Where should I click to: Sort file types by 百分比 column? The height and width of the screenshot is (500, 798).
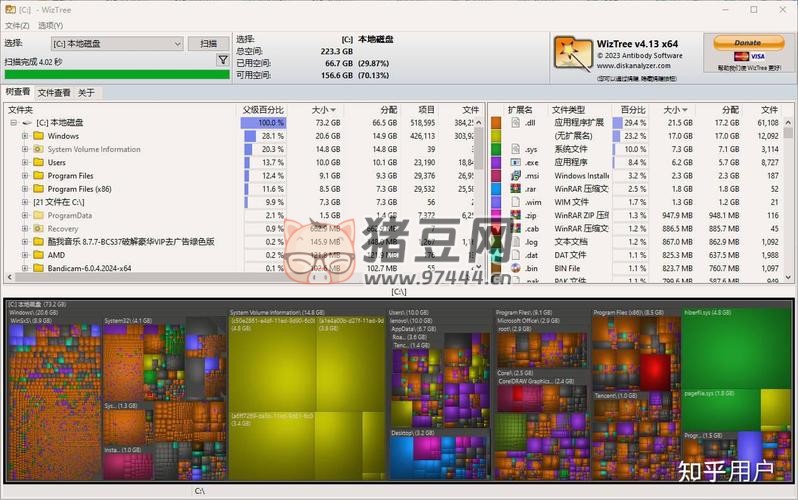[x=634, y=109]
